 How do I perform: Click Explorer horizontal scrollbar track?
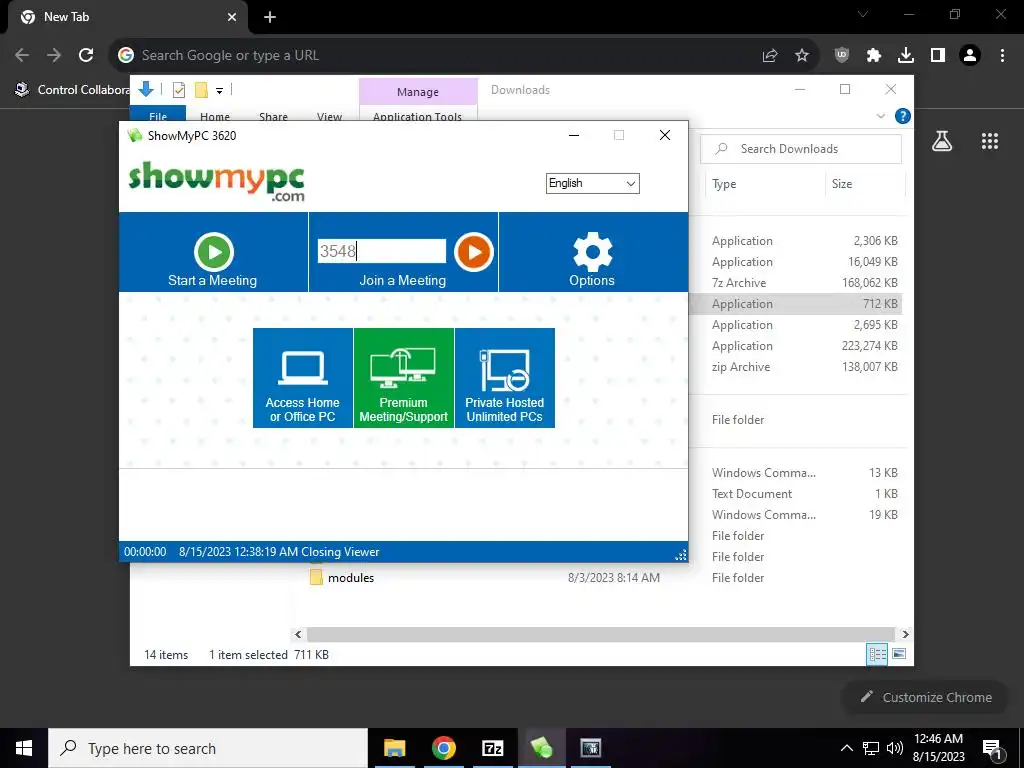600,634
